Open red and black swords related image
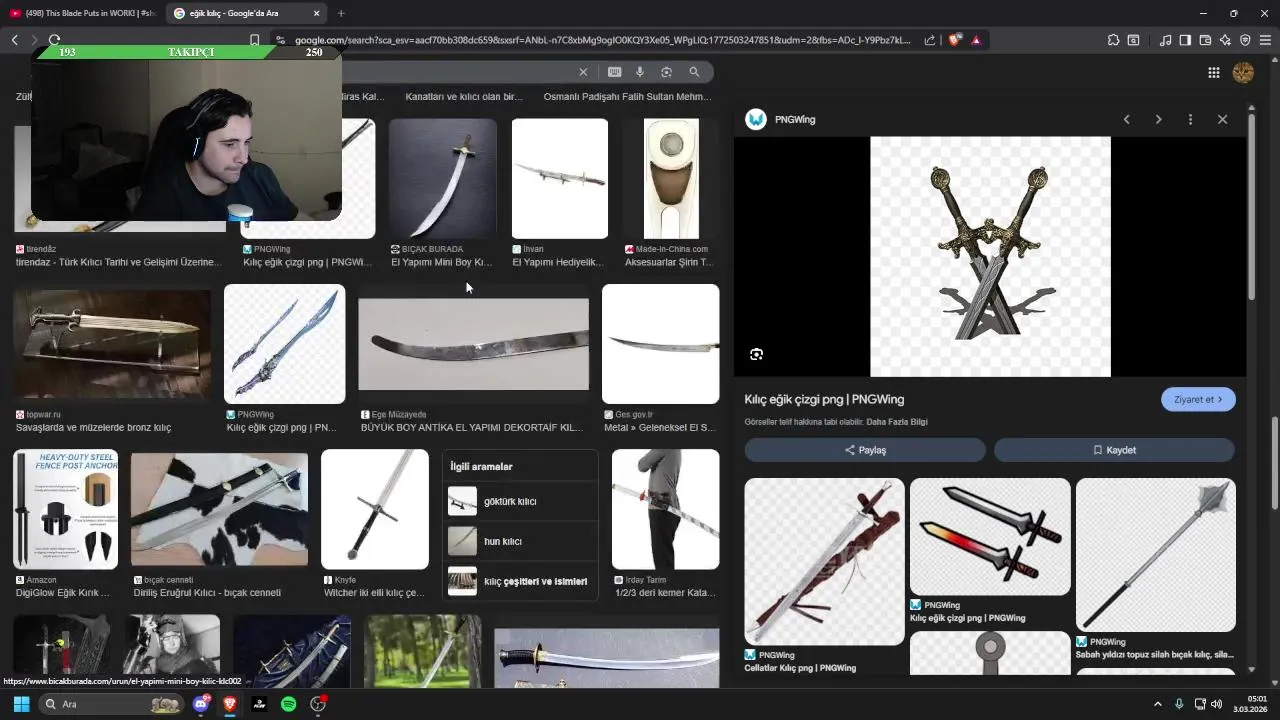1280x720 pixels. tap(990, 537)
